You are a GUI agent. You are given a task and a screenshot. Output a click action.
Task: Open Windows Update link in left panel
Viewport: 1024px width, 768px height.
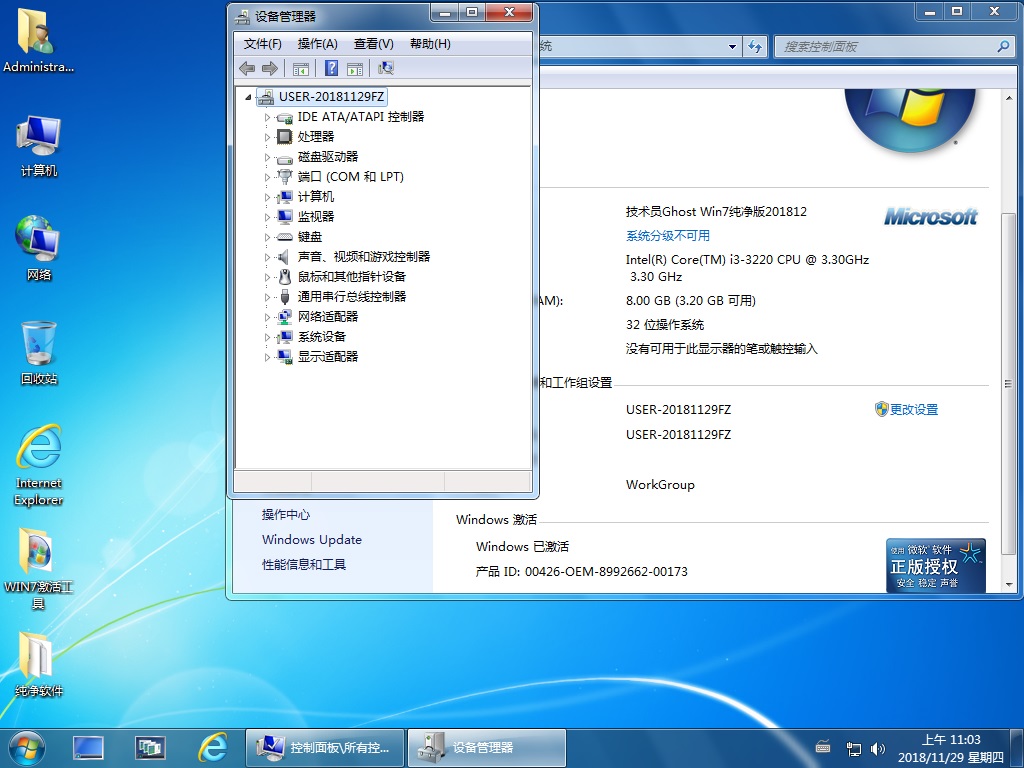311,540
